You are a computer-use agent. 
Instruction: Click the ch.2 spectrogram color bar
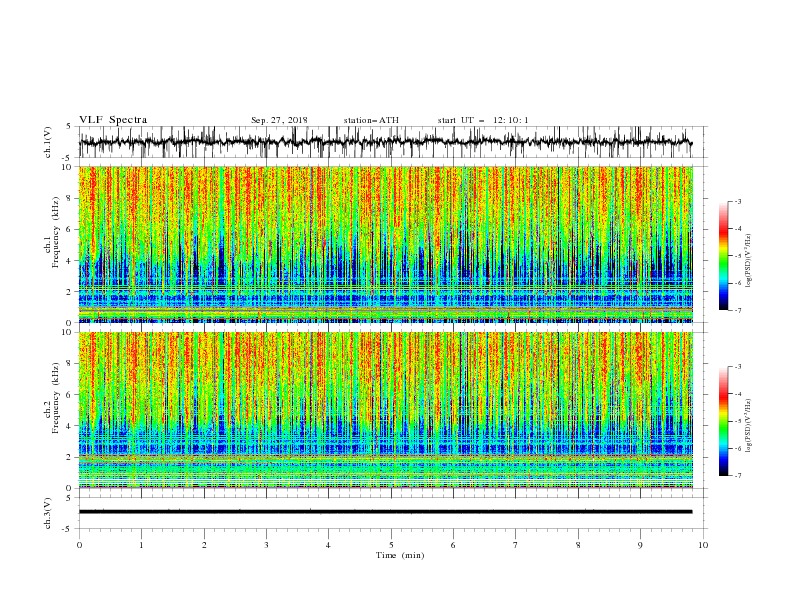[x=723, y=421]
